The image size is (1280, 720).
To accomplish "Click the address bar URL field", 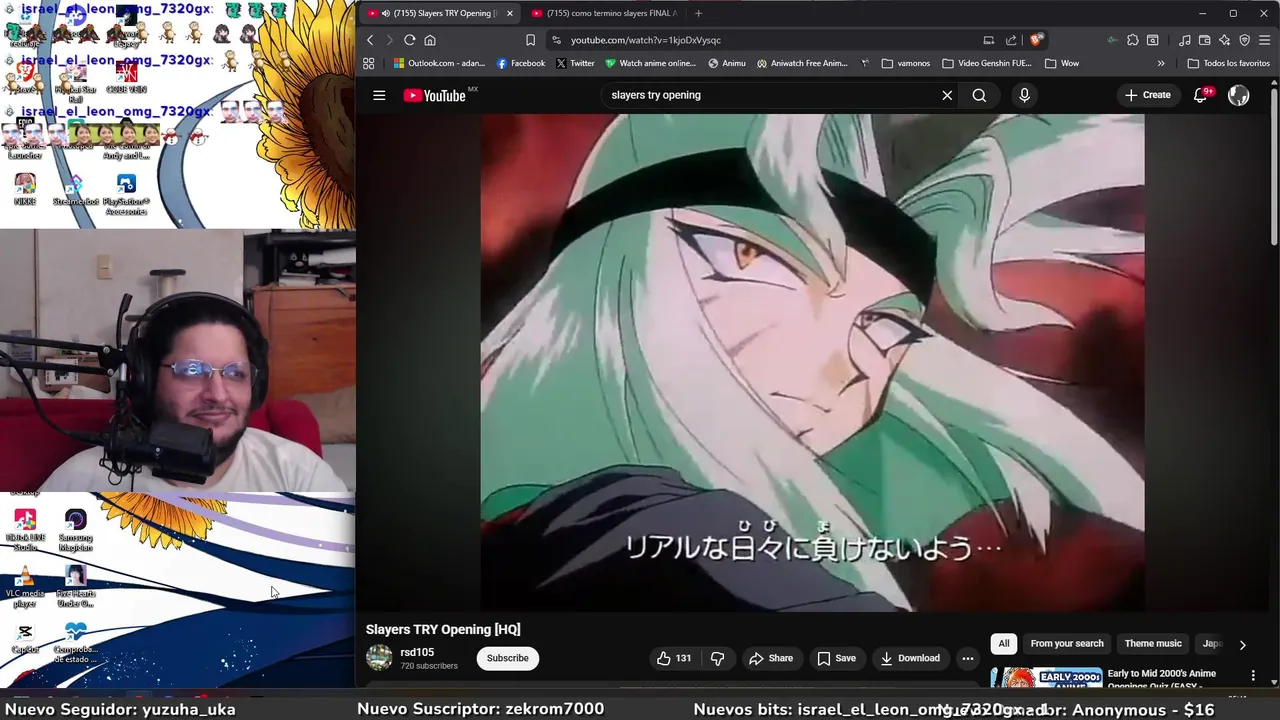I will [770, 40].
